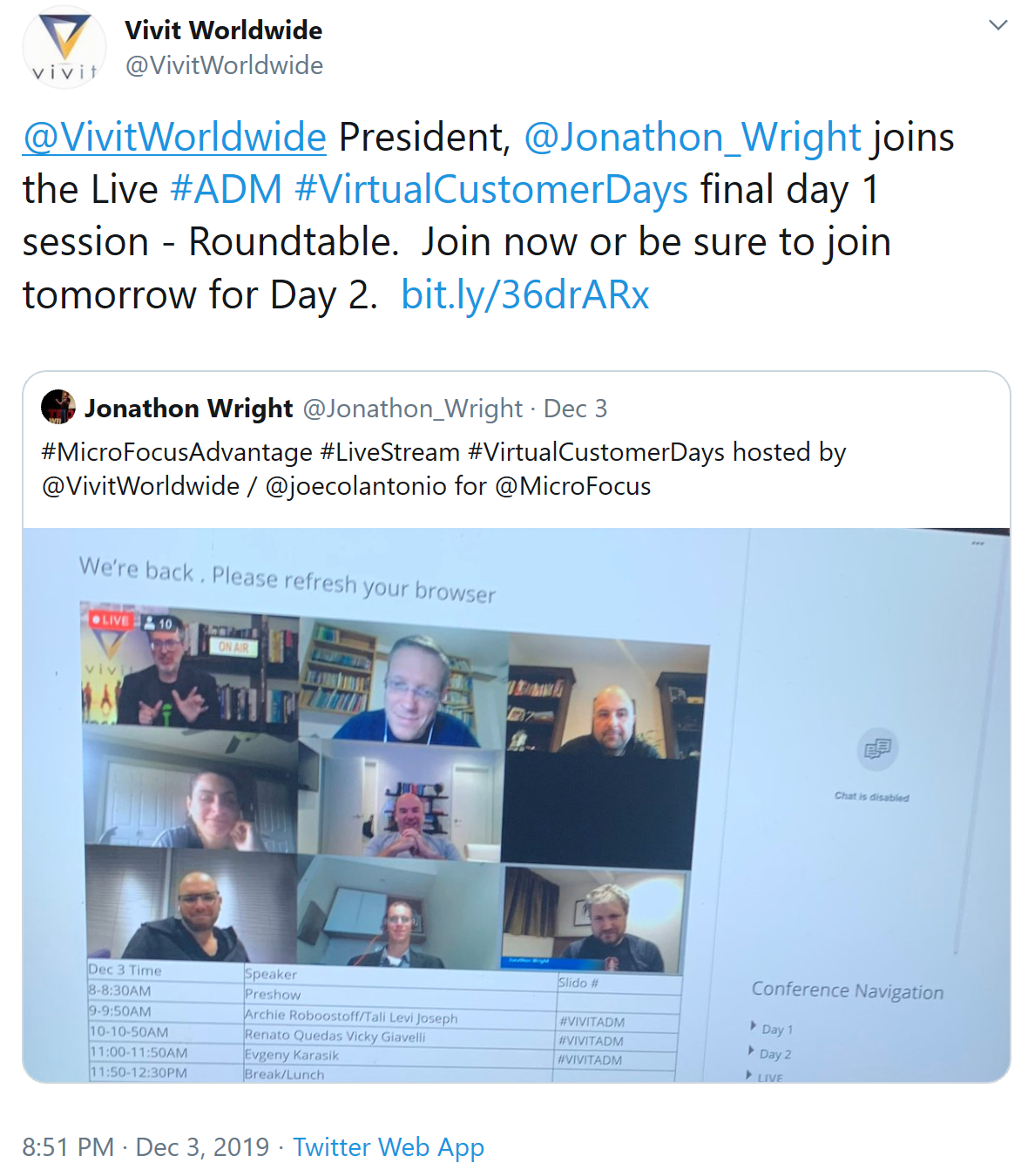Click the 8:51 PM · Dec 3, 2019 timestamp
1028x1176 pixels.
coord(145,1147)
